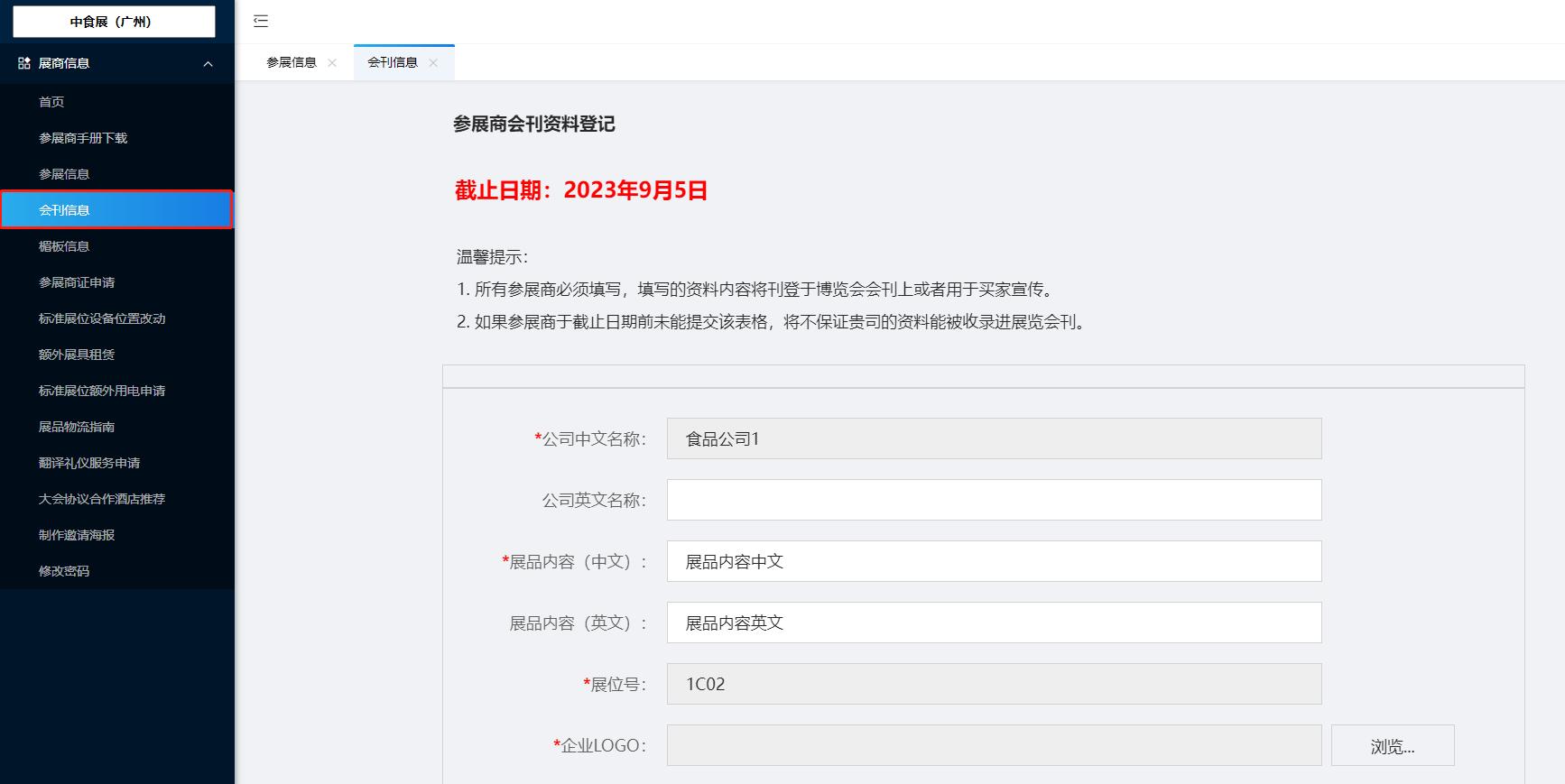Switch to the 参展信息 tab
Image resolution: width=1565 pixels, height=784 pixels.
point(291,63)
